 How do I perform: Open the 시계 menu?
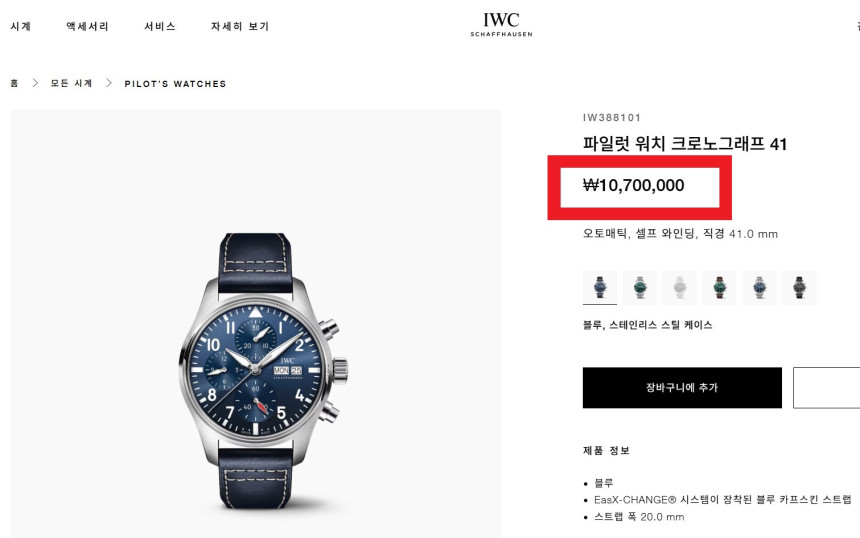[x=21, y=26]
